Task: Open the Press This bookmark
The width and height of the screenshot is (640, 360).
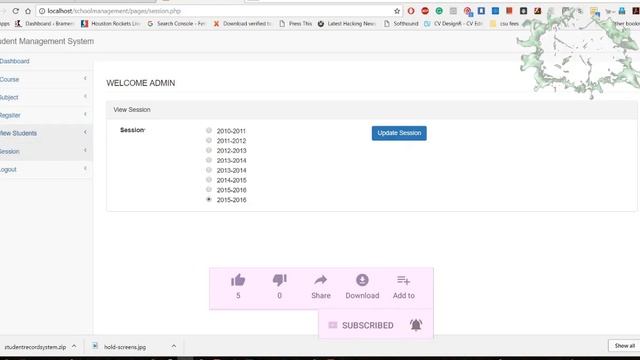Action: 296,24
